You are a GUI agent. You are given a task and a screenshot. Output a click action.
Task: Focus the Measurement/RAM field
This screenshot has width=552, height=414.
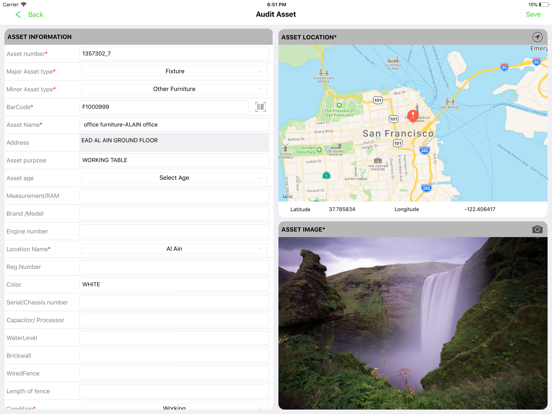pyautogui.click(x=174, y=196)
